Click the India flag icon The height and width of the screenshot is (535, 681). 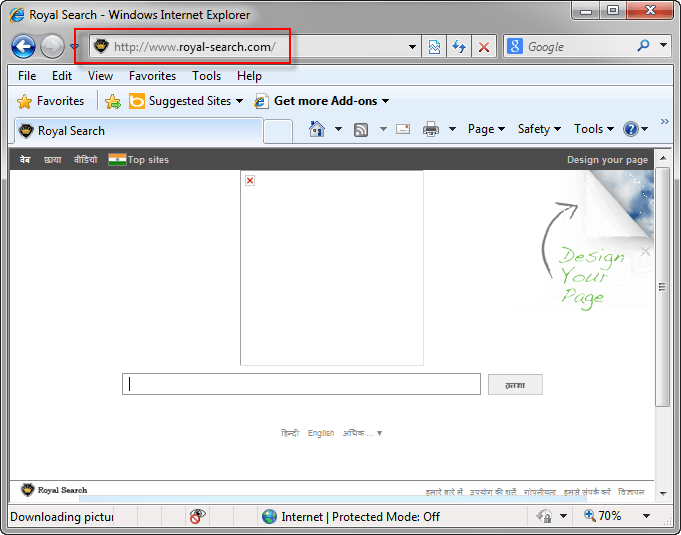pos(117,160)
